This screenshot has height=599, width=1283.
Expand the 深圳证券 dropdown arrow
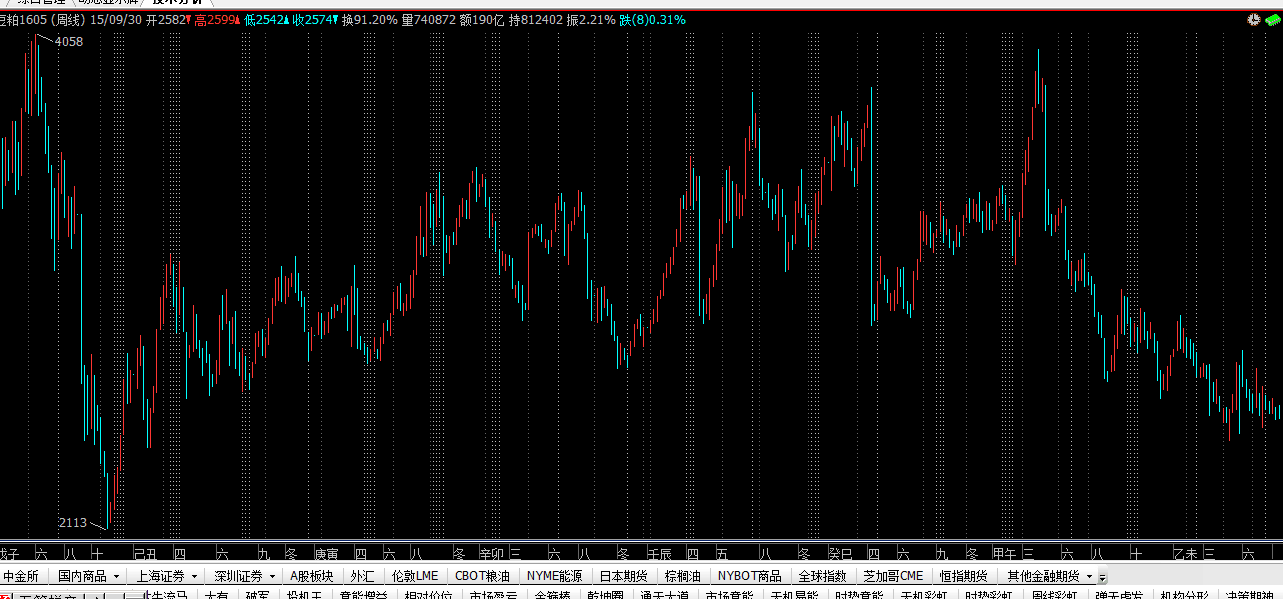tap(272, 577)
